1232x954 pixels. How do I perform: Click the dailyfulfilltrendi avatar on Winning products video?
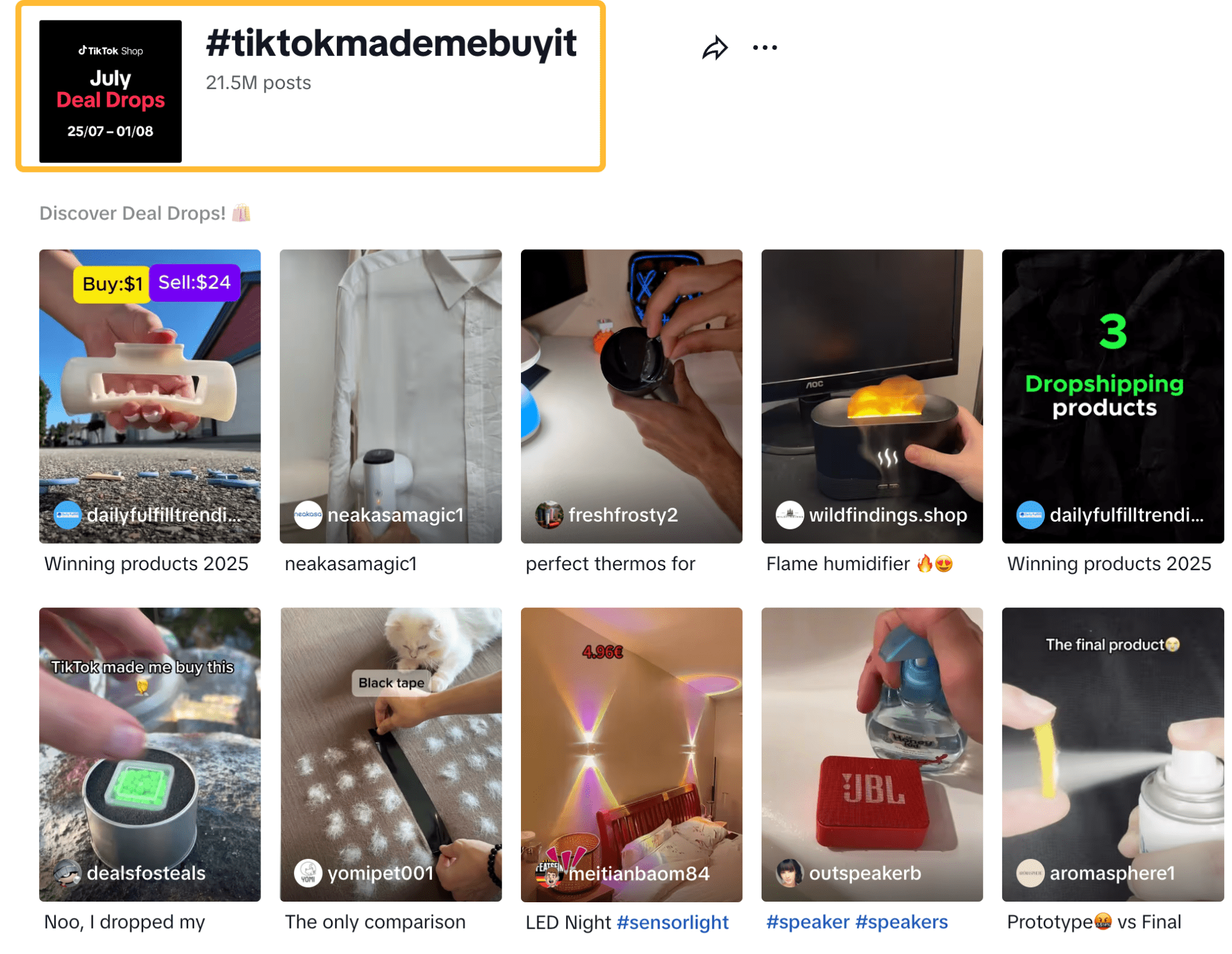click(x=67, y=515)
